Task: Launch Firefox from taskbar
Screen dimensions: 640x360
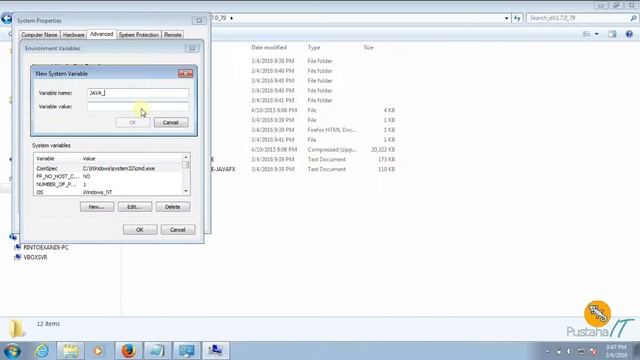Action: click(128, 351)
